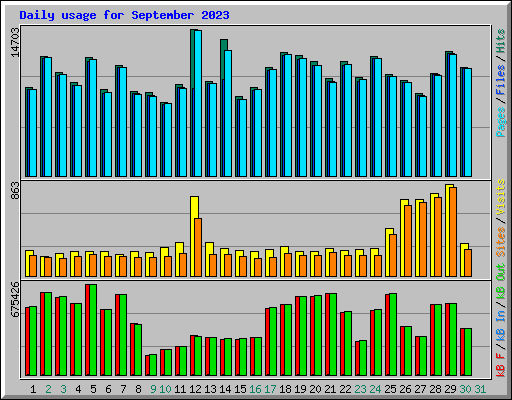The width and height of the screenshot is (512, 400).
Task: Click the green kB bar for day 5
Action: tap(93, 330)
